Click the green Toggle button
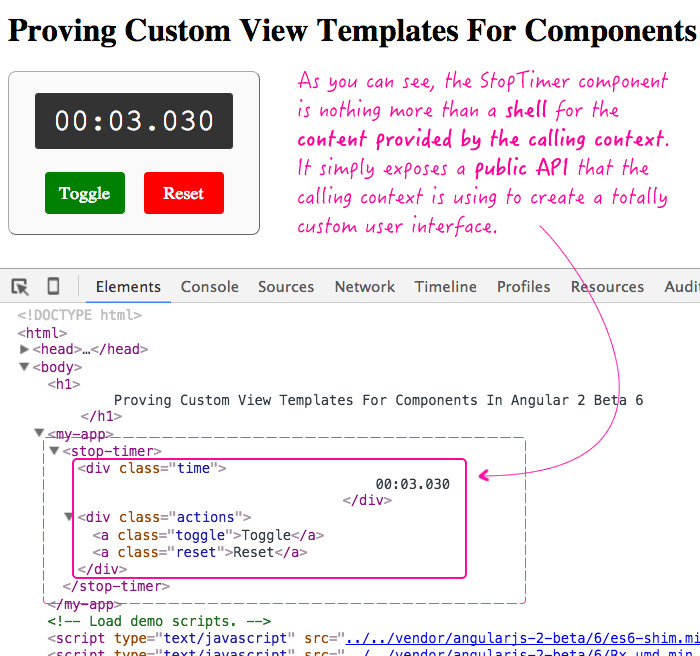Viewport: 700px width, 656px height. [x=85, y=193]
